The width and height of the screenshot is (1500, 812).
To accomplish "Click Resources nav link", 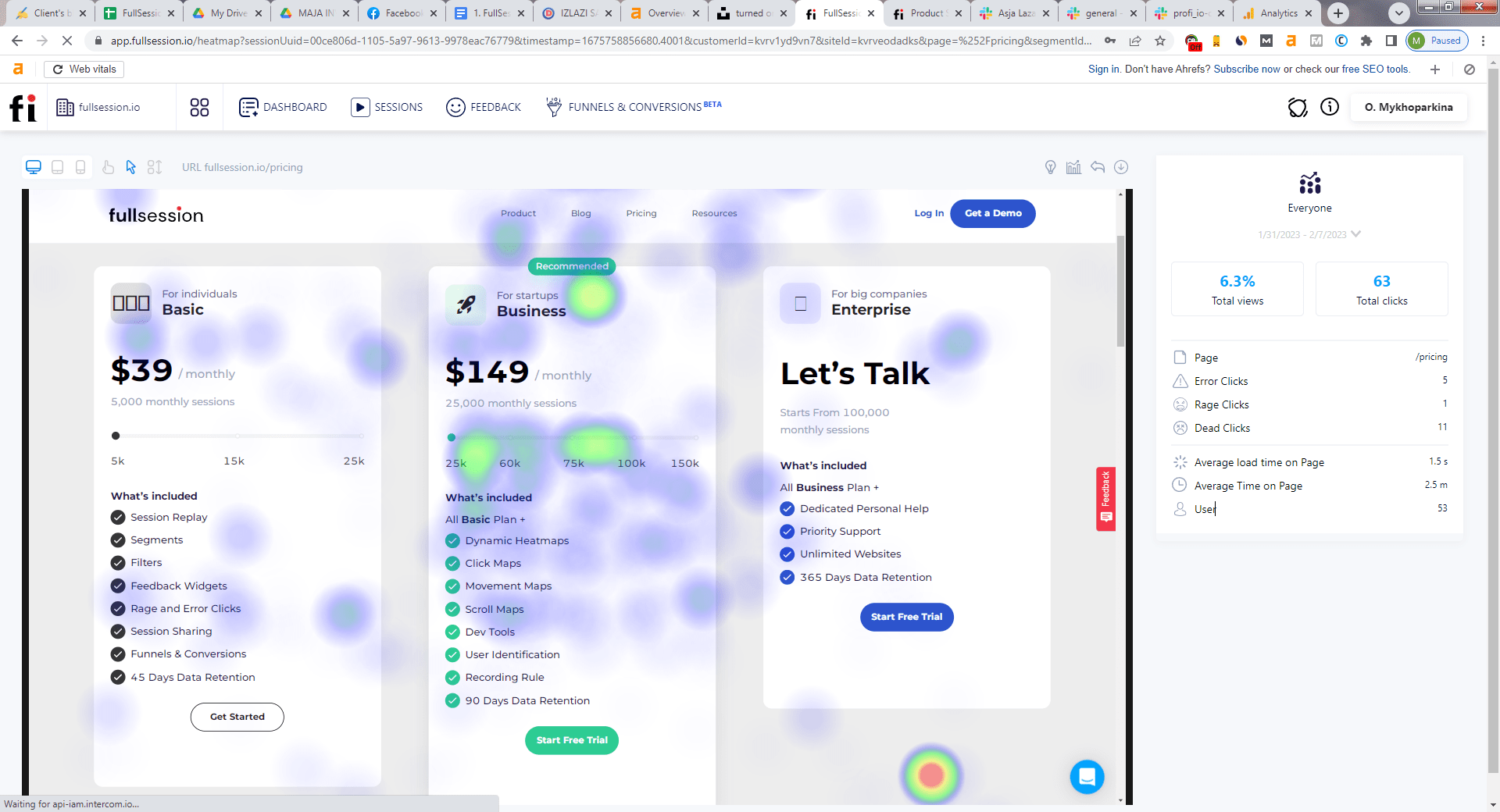I will click(x=714, y=213).
